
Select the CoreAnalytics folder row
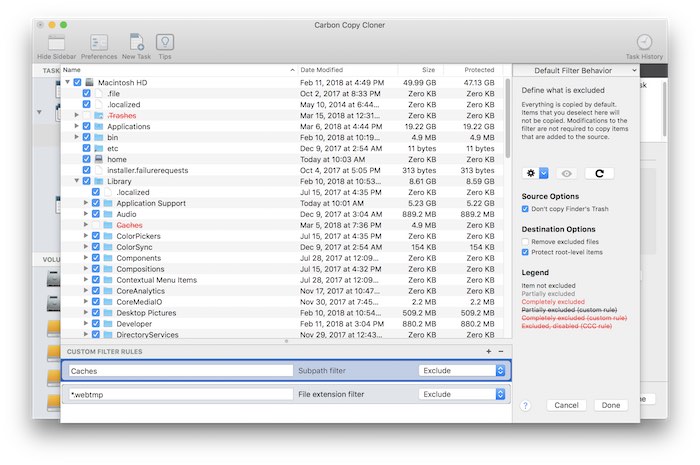pos(282,291)
